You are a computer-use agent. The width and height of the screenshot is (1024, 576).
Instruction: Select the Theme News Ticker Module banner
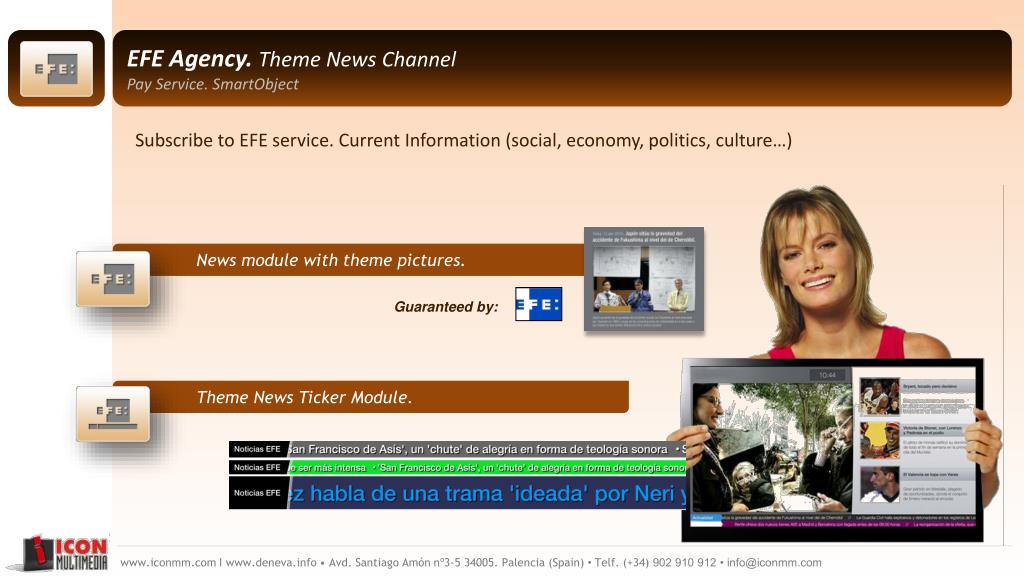point(371,397)
